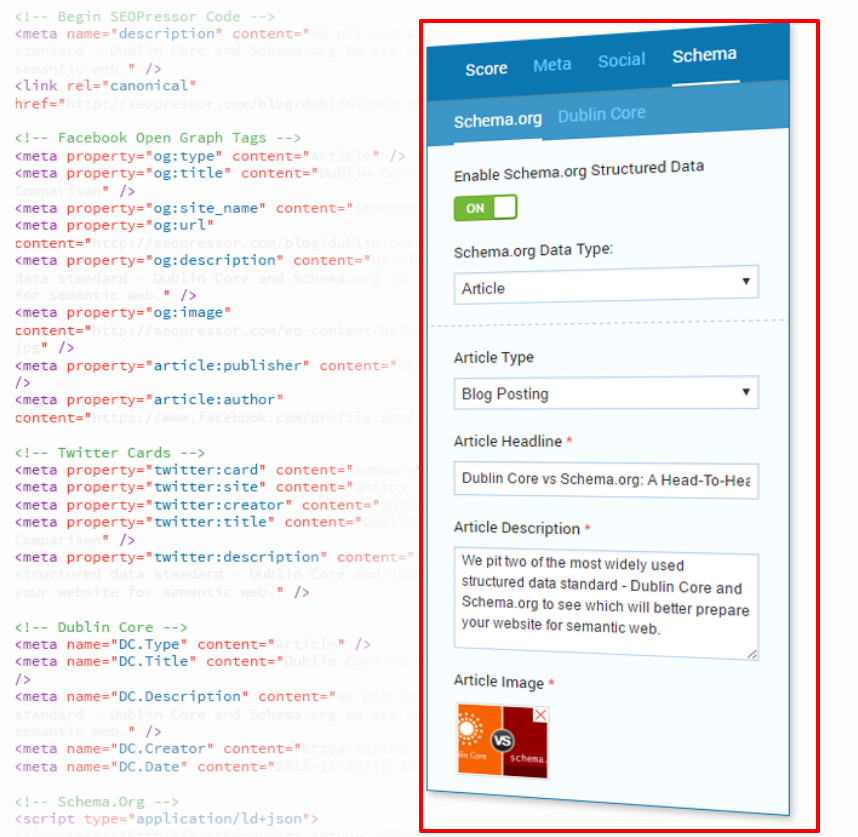Click the arrow on the Article data type selector

pyautogui.click(x=745, y=281)
